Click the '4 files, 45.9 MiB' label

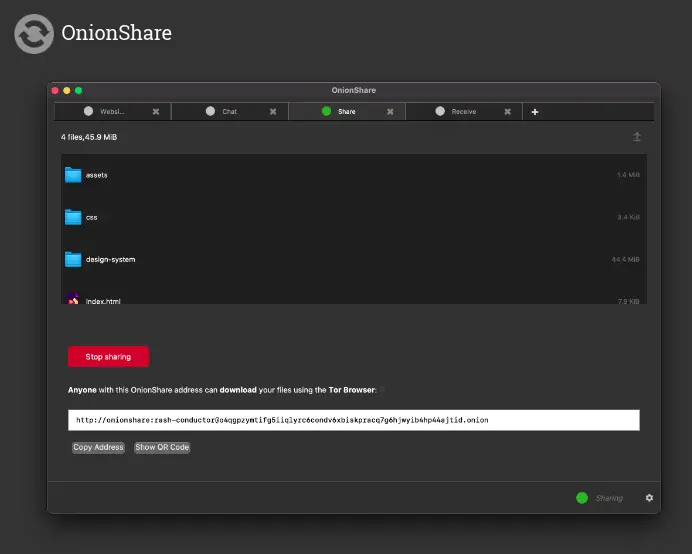89,137
